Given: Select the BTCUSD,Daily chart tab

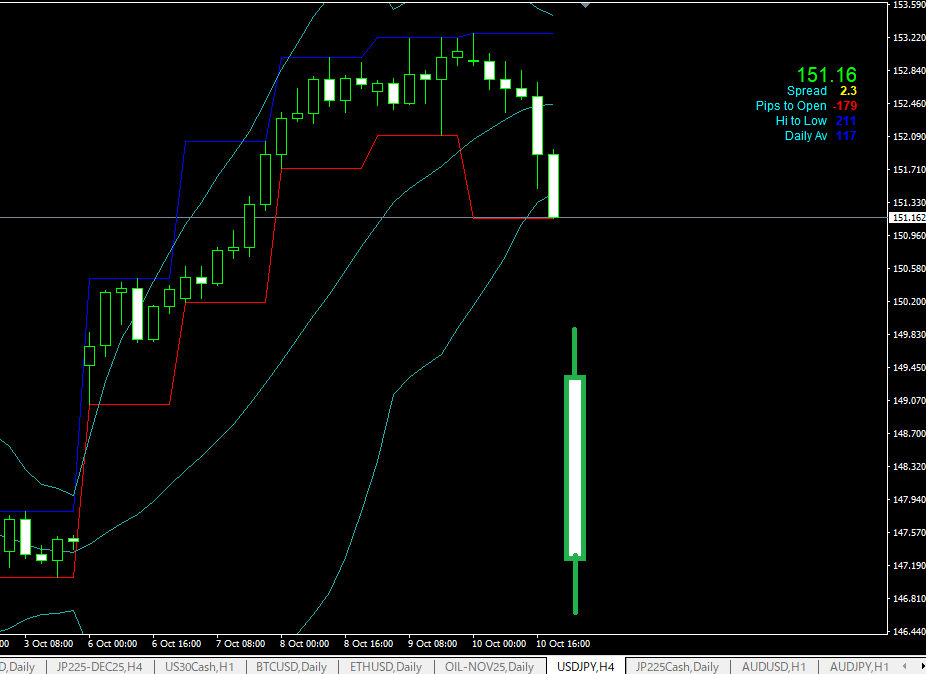Looking at the screenshot, I should point(291,667).
